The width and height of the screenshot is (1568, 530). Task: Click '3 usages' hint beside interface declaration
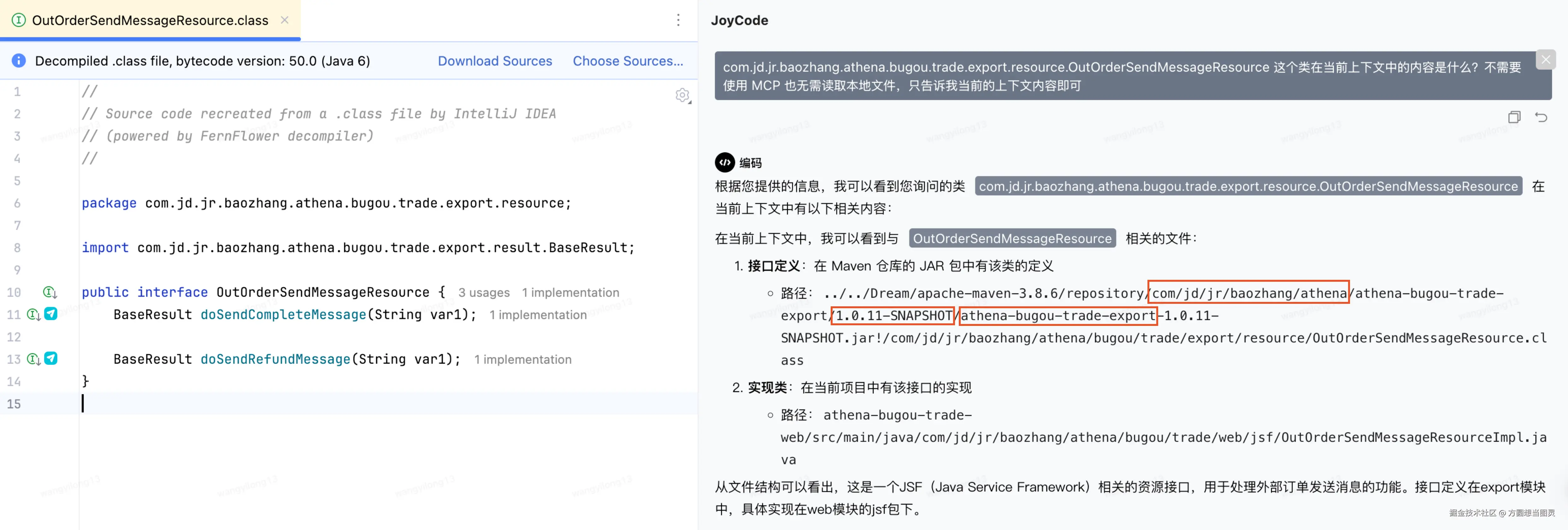(484, 293)
